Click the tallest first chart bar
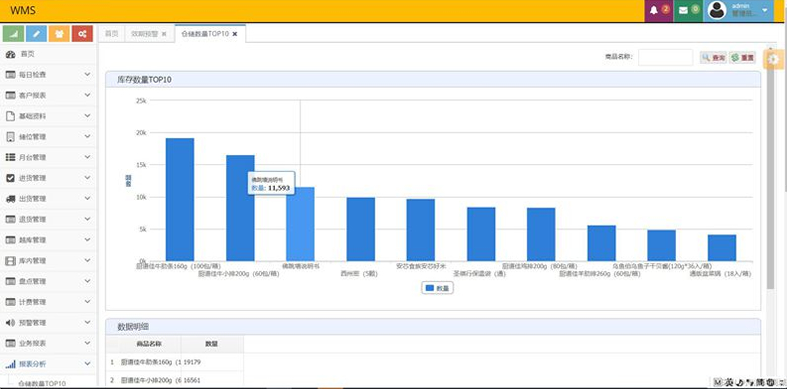This screenshot has height=389, width=787. point(180,199)
